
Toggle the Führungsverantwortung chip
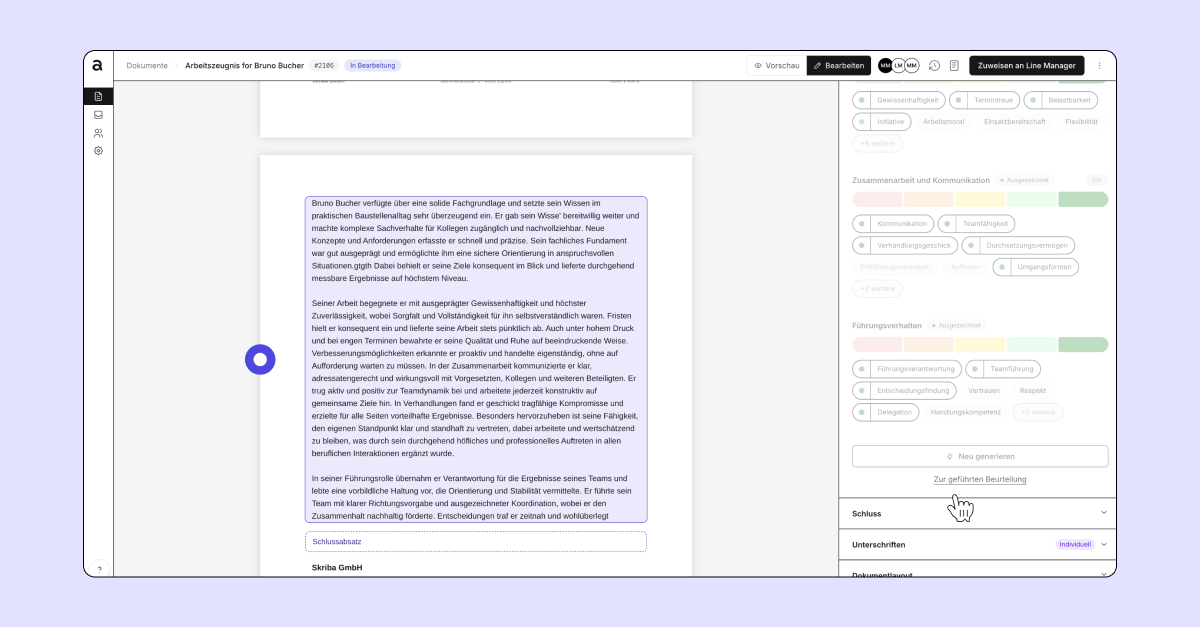click(x=907, y=369)
